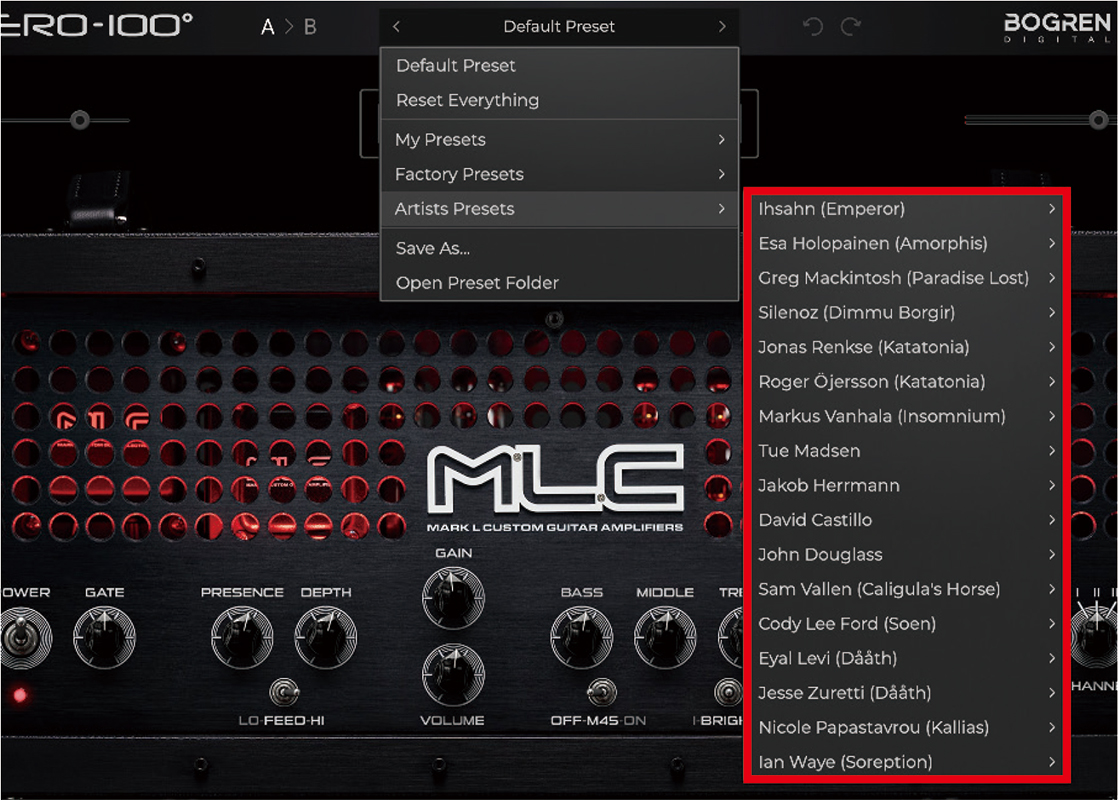
Task: Expand Esa Holopainen (Amorphis) presets
Action: (906, 244)
